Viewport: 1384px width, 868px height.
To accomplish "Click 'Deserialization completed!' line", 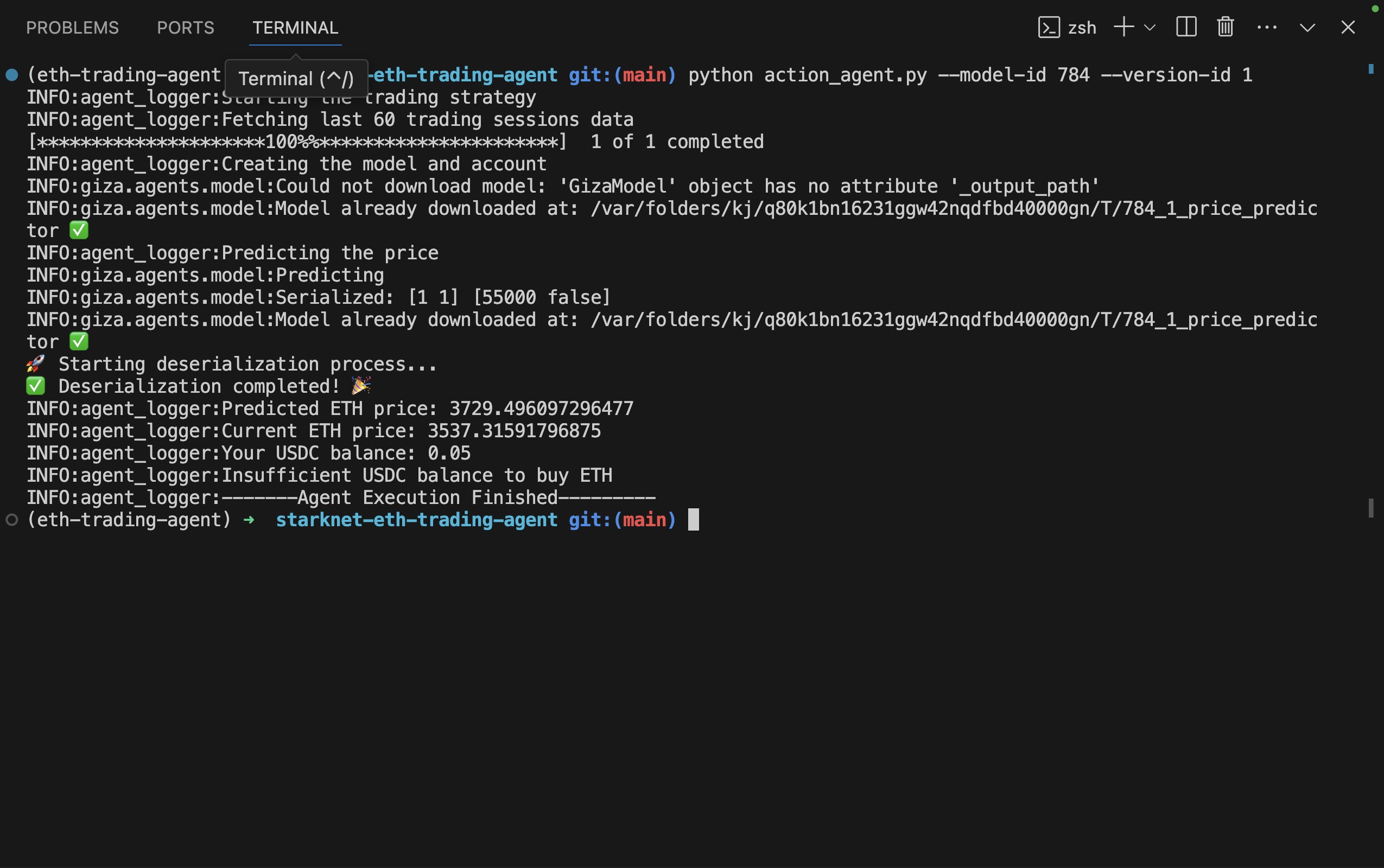I will 199,386.
